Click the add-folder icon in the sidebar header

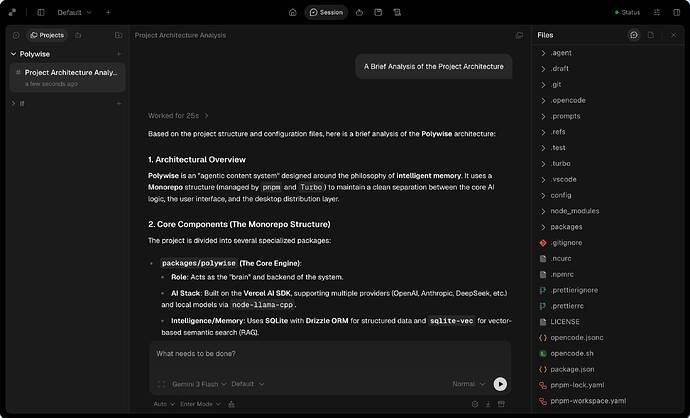coord(118,35)
